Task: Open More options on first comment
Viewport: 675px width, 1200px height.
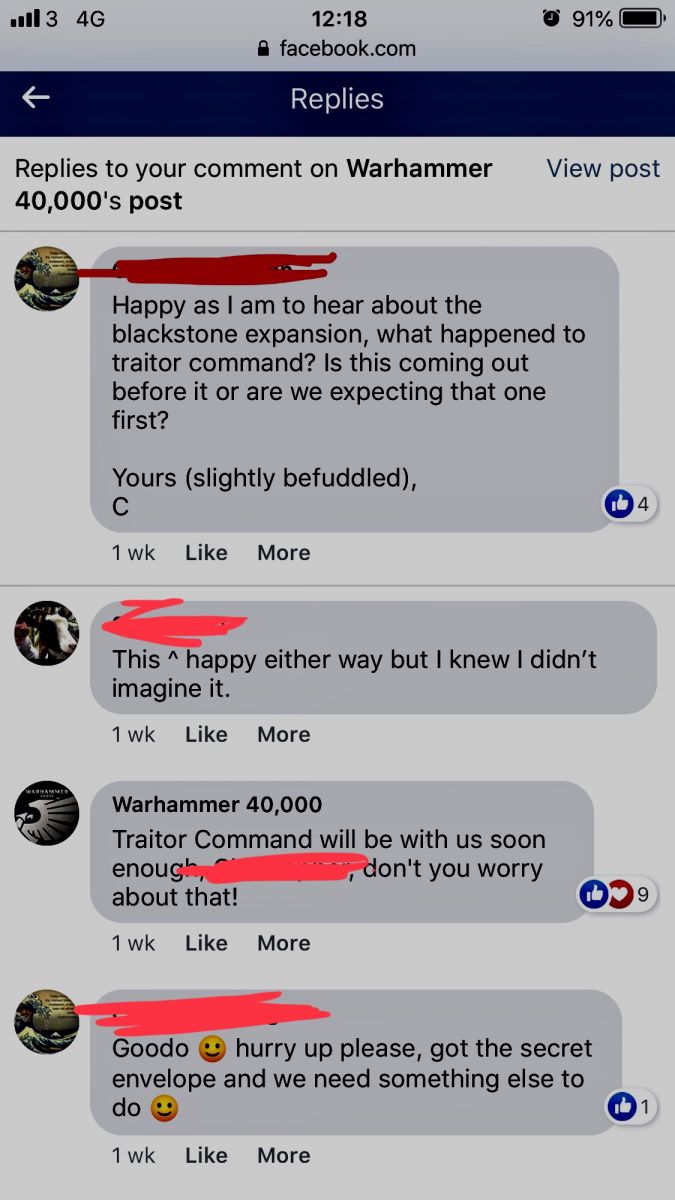Action: point(283,552)
